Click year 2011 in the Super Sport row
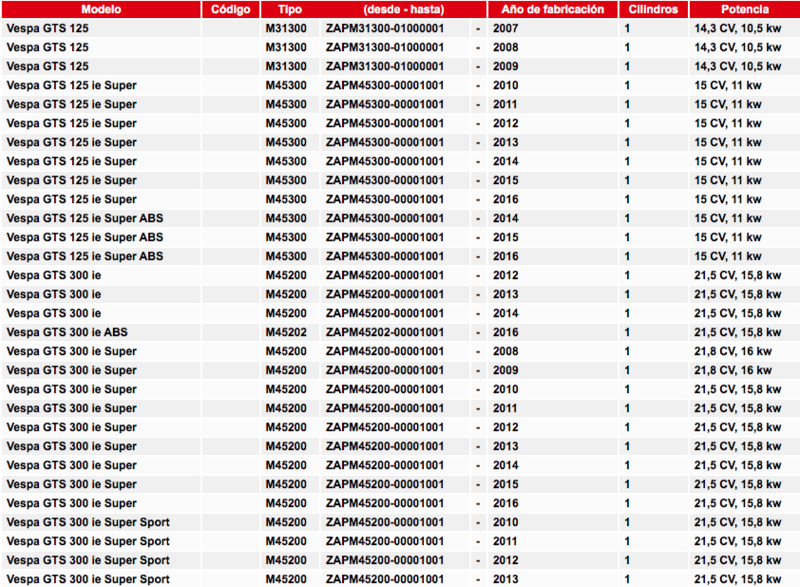This screenshot has height=587, width=800. [x=505, y=541]
